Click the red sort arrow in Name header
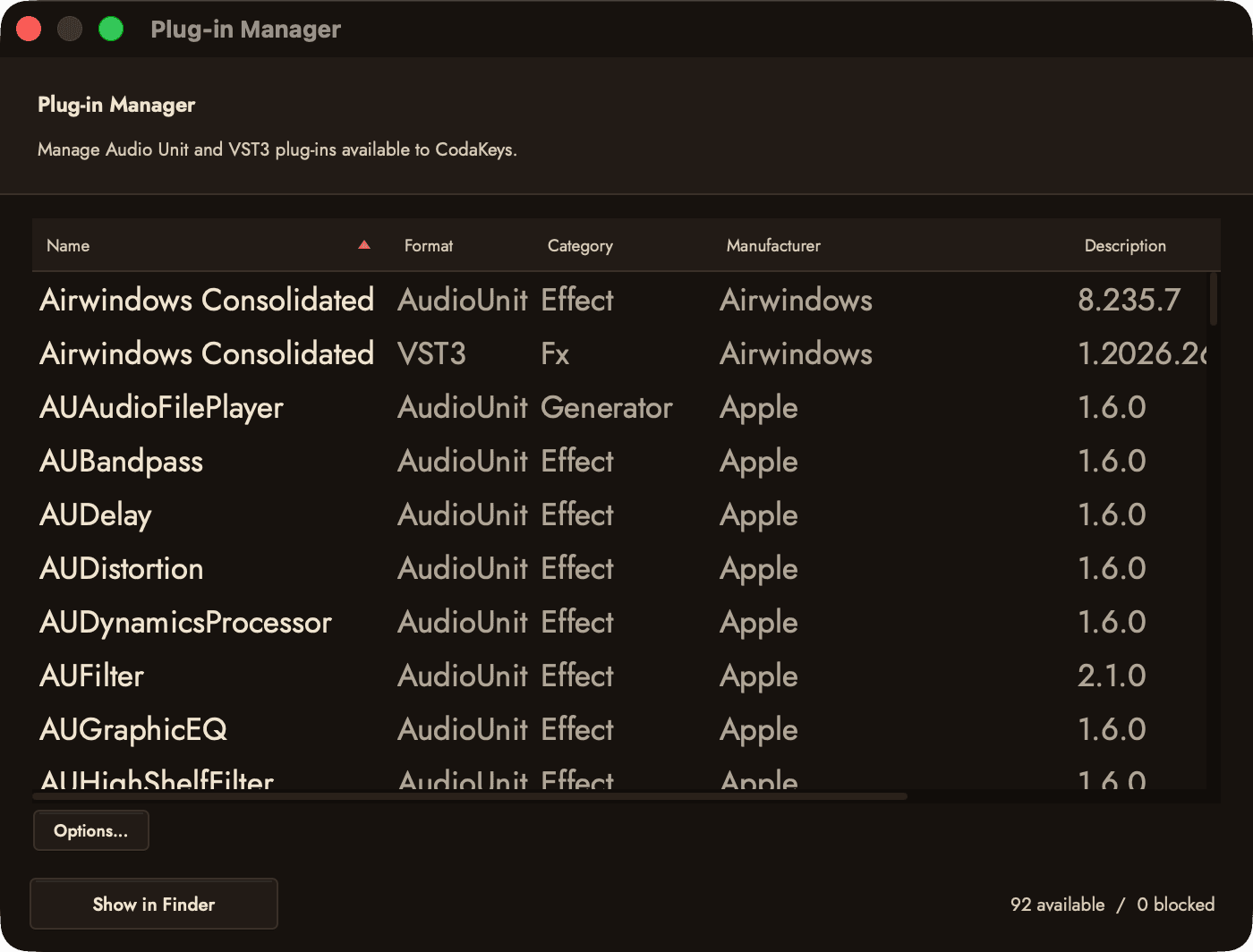Image resolution: width=1253 pixels, height=952 pixels. 364,245
